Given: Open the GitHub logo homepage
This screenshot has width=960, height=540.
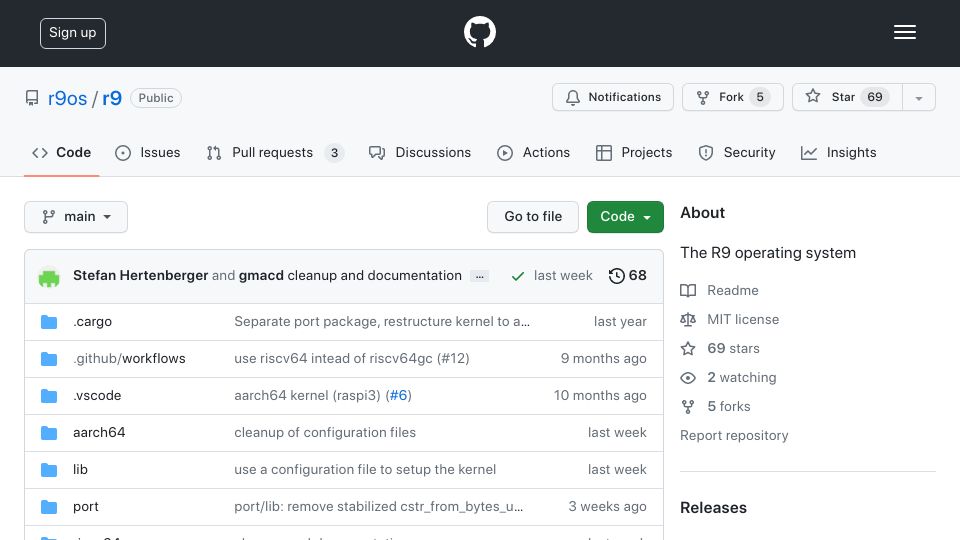Looking at the screenshot, I should click(479, 32).
